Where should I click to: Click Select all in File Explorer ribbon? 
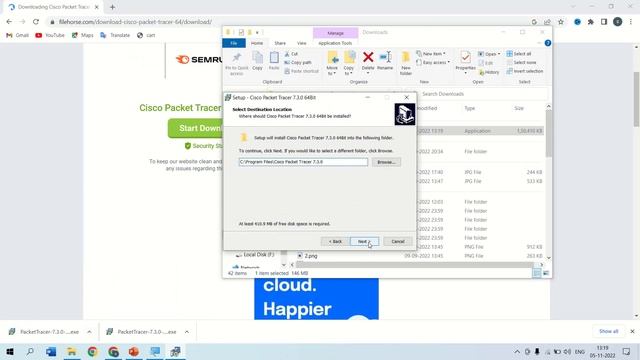pos(519,54)
